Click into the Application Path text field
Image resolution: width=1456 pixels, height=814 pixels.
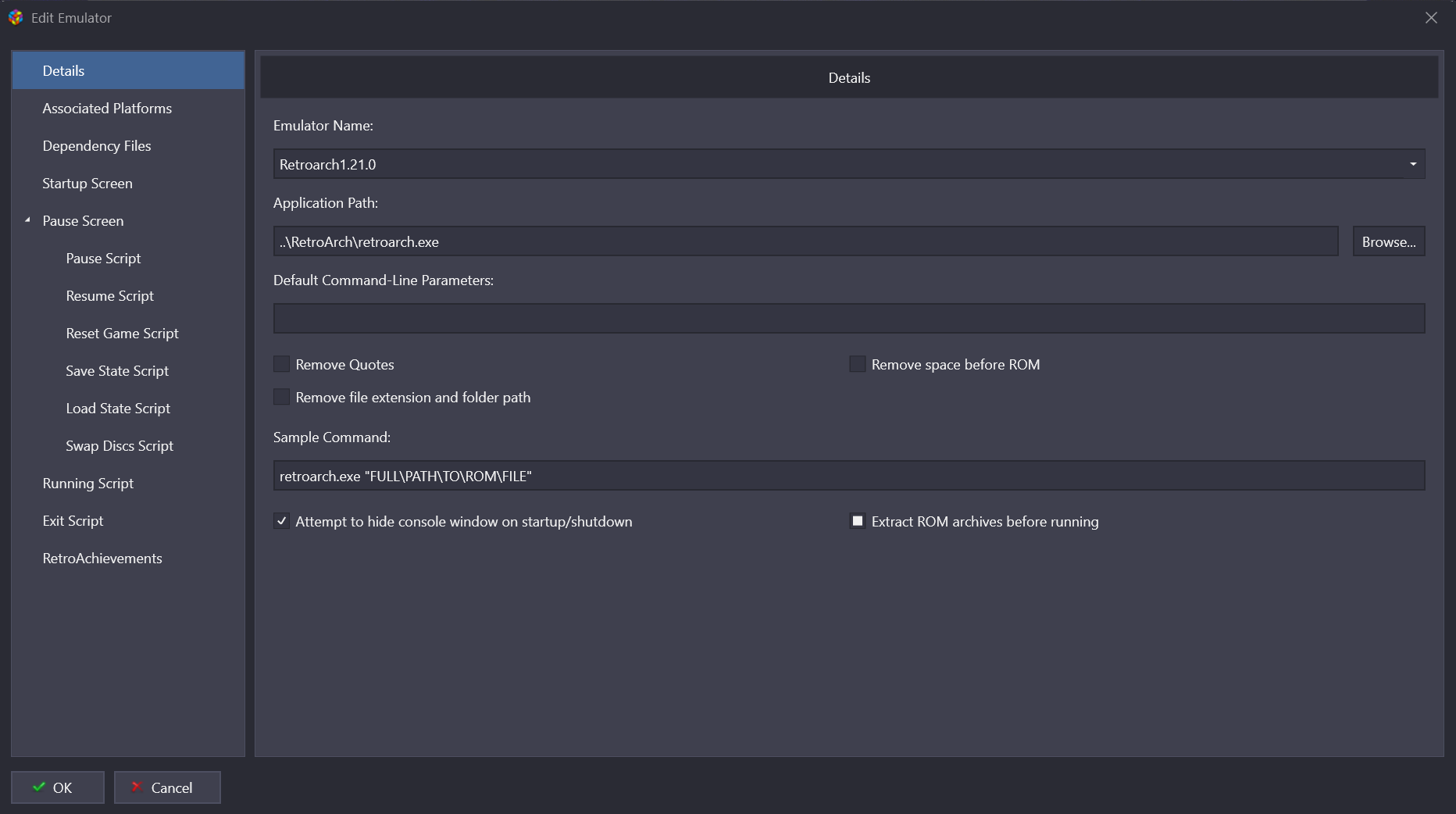[805, 241]
